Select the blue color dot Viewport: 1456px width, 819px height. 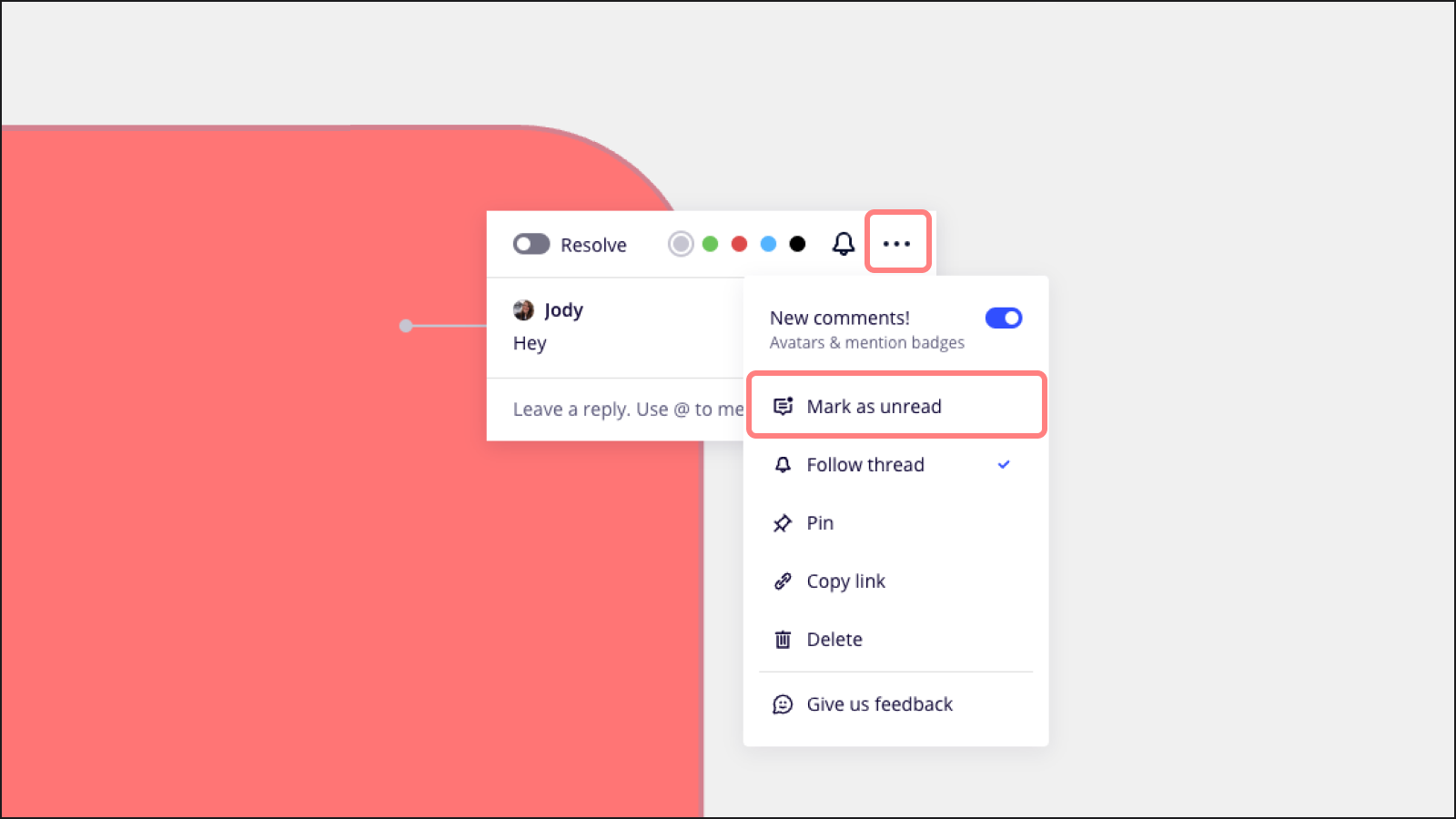pos(769,244)
